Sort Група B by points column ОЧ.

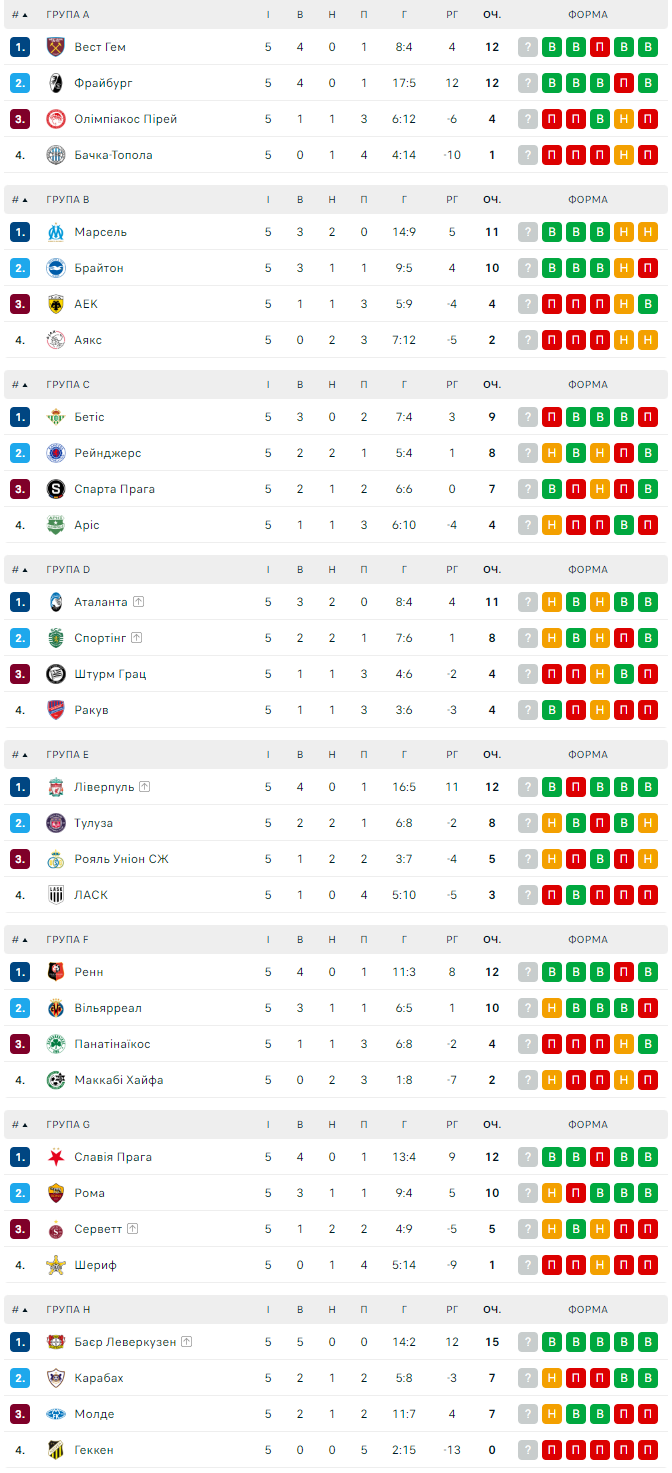point(492,200)
